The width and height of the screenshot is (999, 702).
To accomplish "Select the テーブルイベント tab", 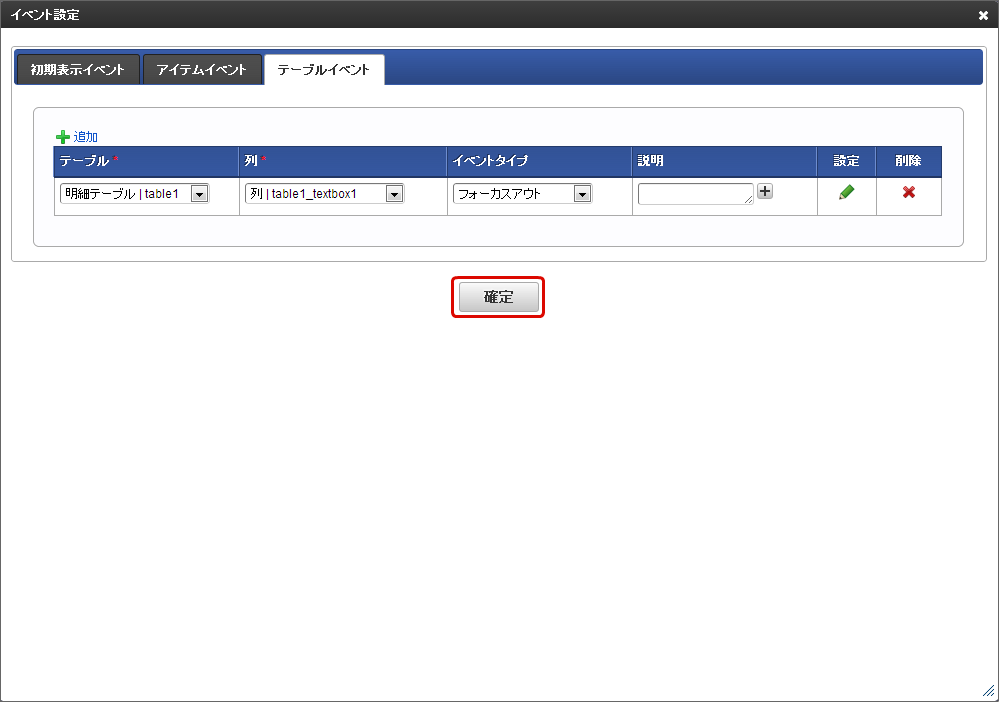I will [324, 69].
